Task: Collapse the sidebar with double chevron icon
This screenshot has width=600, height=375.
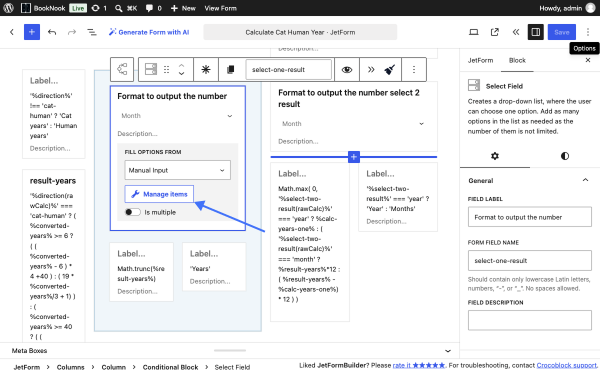Action: point(516,32)
